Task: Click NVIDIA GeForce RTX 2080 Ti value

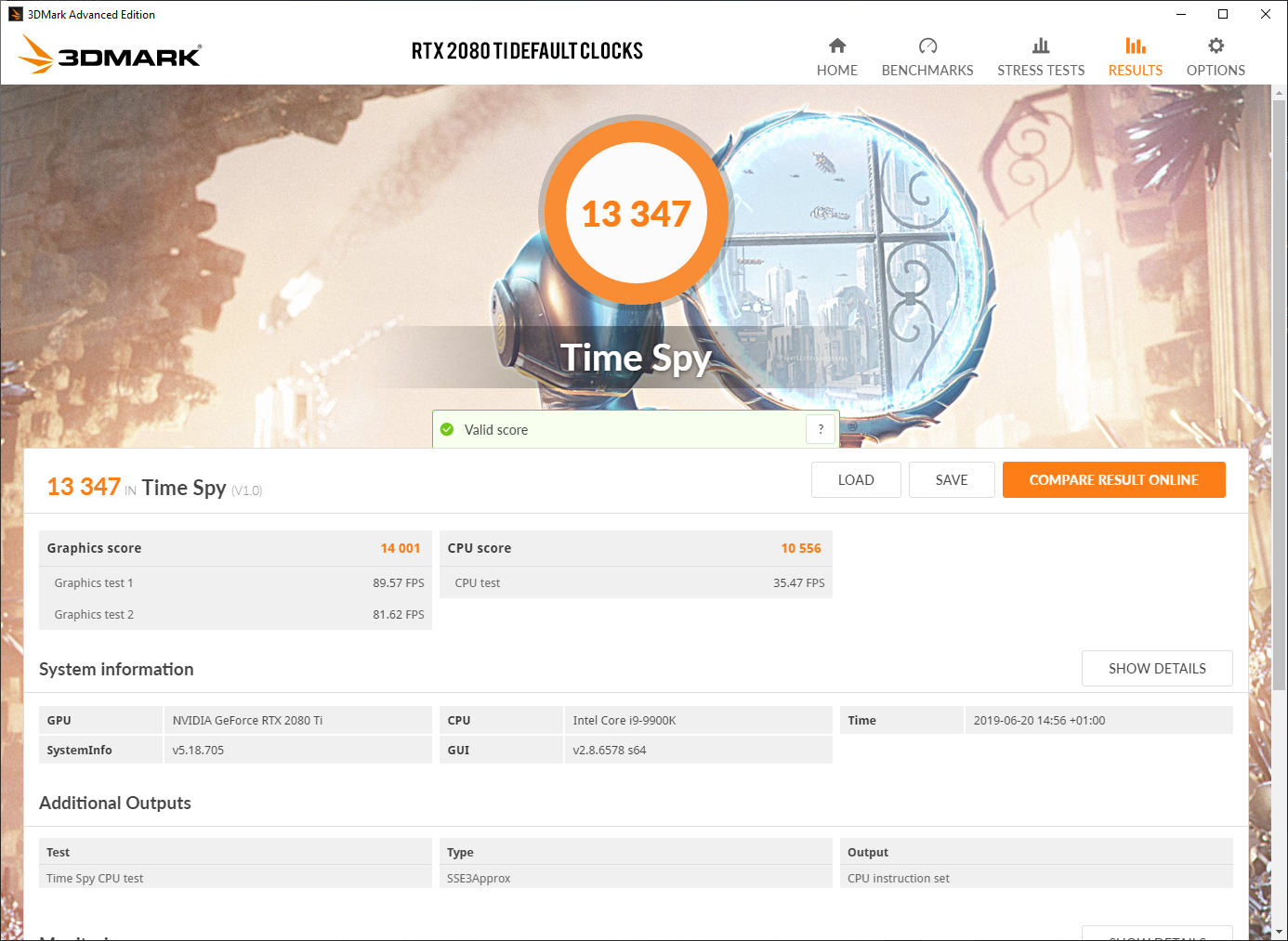Action: pos(247,720)
